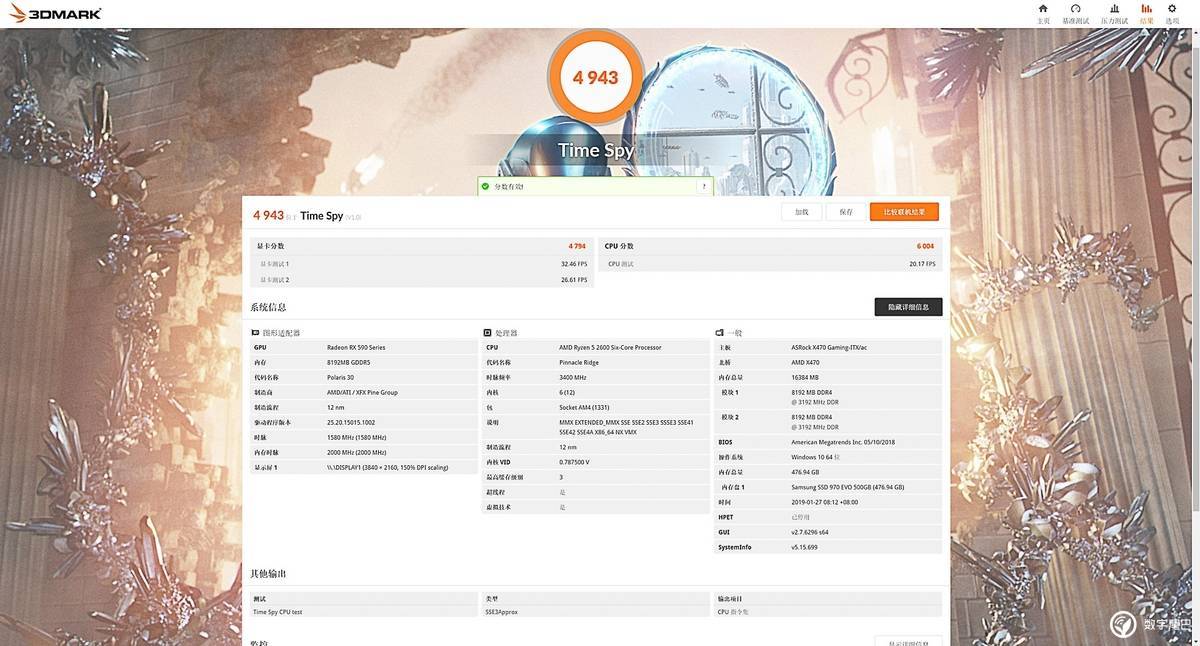
Task: Click the CPU 分数 value 6 004
Action: pos(925,246)
